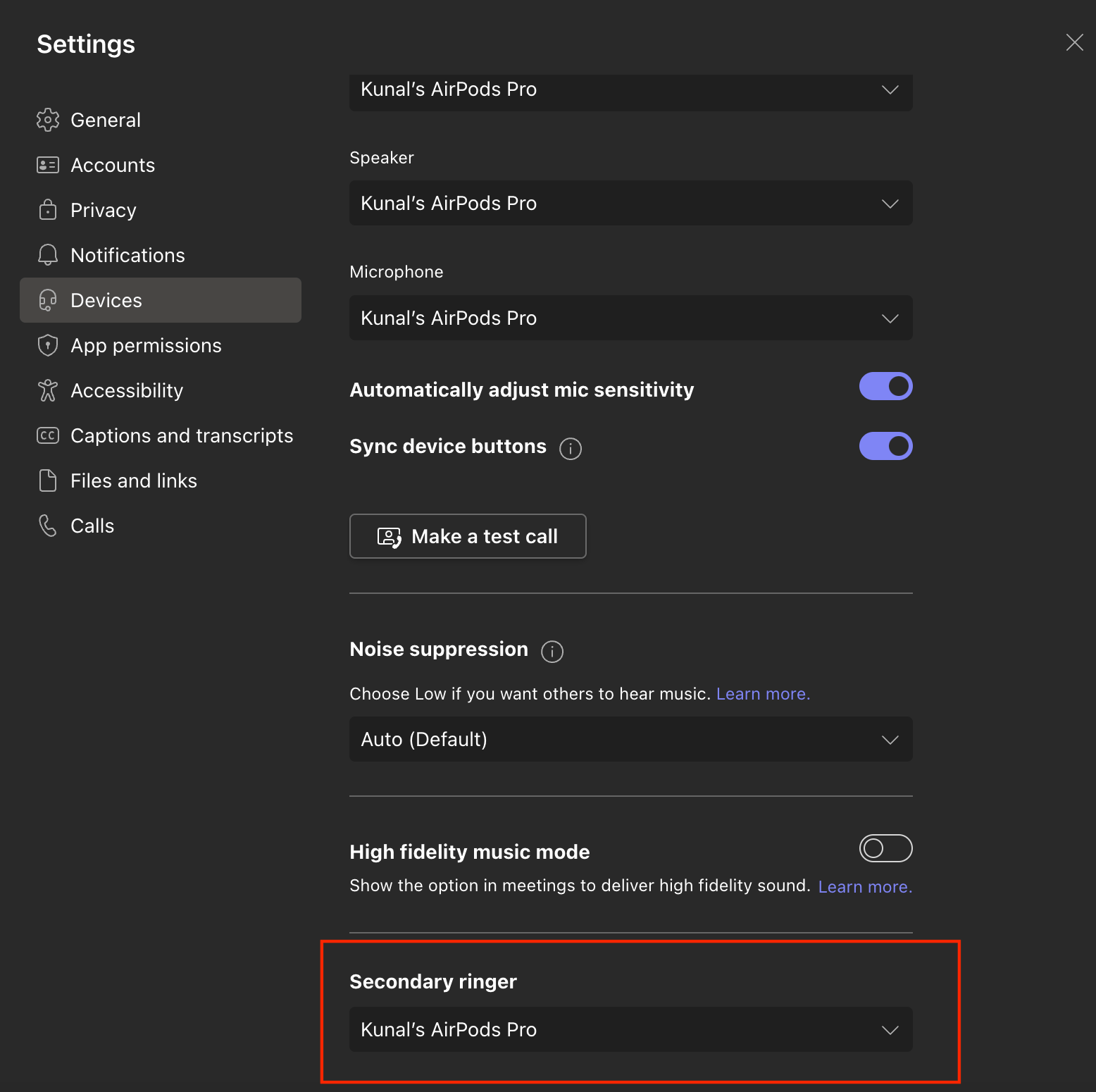
Task: Click the Accounts ID card icon
Action: pos(48,165)
